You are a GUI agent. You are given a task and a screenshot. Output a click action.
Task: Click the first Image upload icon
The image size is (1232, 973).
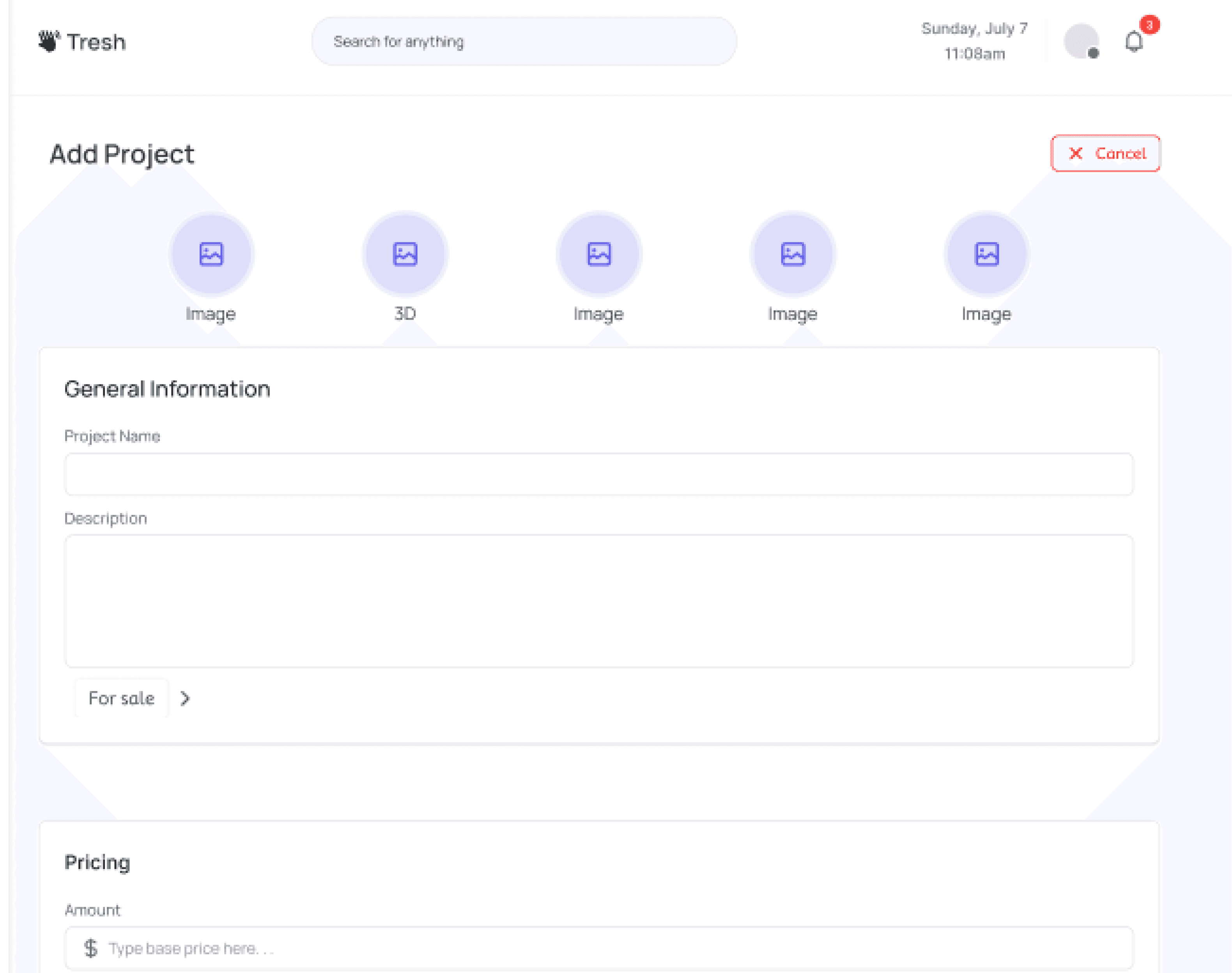click(211, 254)
